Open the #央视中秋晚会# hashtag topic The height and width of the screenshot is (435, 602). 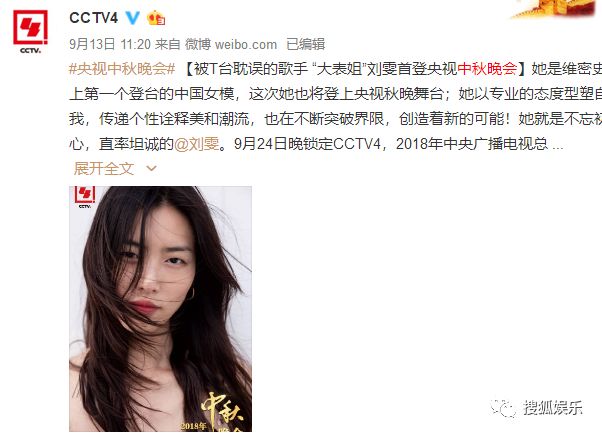pos(122,69)
